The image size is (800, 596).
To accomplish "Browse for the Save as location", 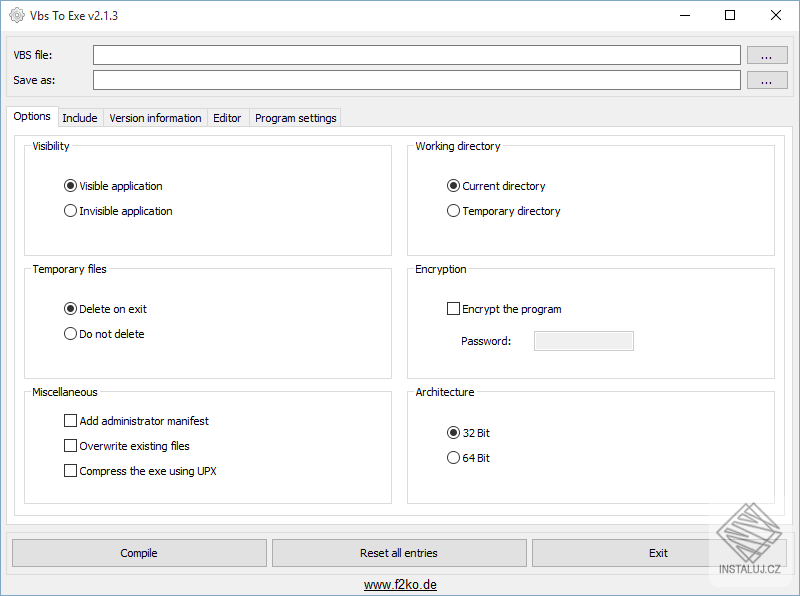I will click(767, 80).
